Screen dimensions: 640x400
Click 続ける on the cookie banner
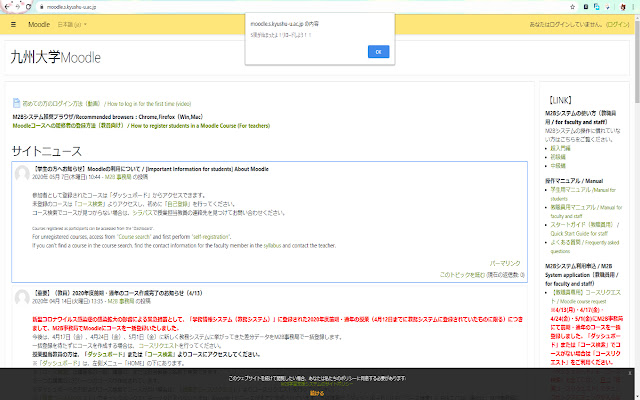[316, 394]
